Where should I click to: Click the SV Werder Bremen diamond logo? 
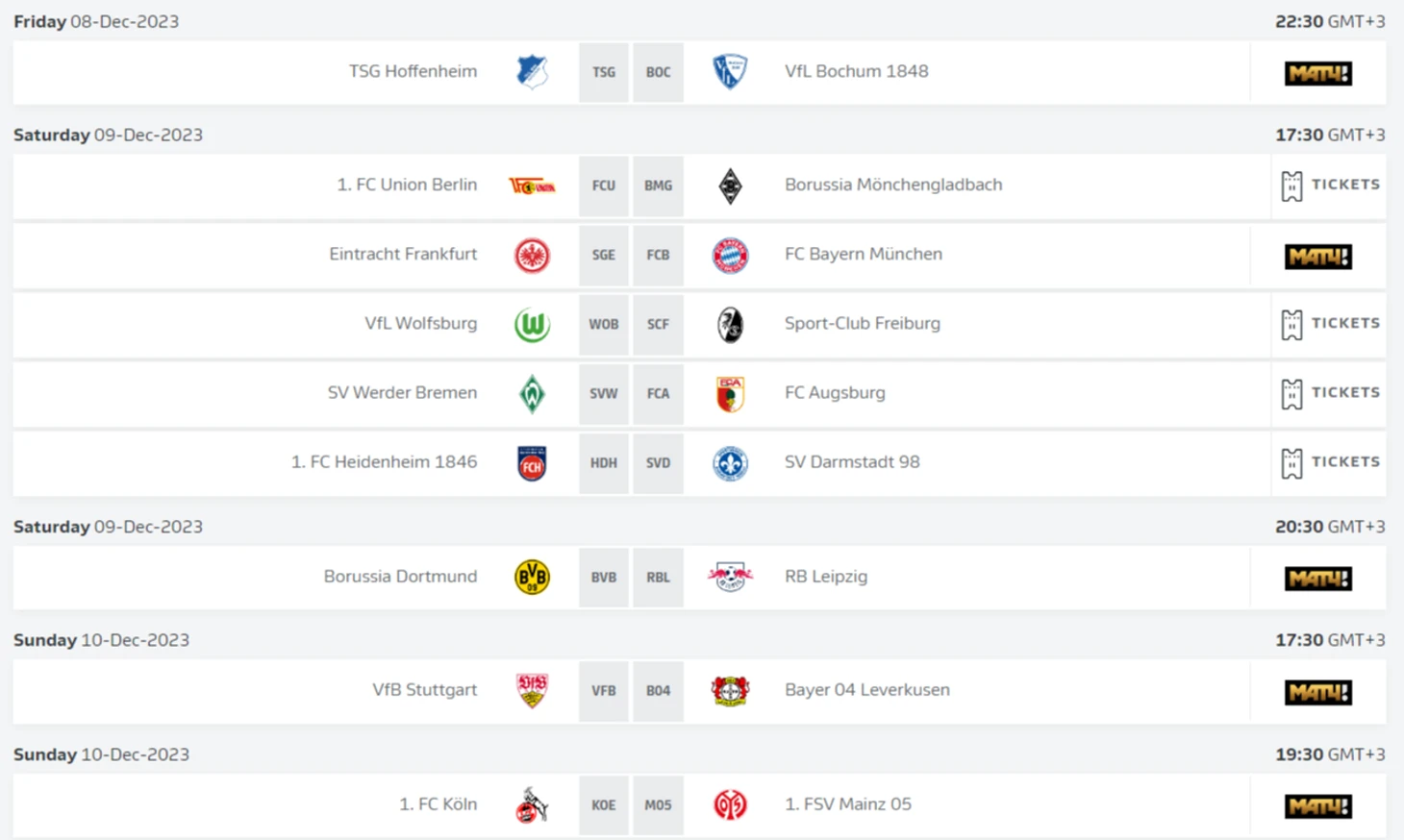coord(532,394)
